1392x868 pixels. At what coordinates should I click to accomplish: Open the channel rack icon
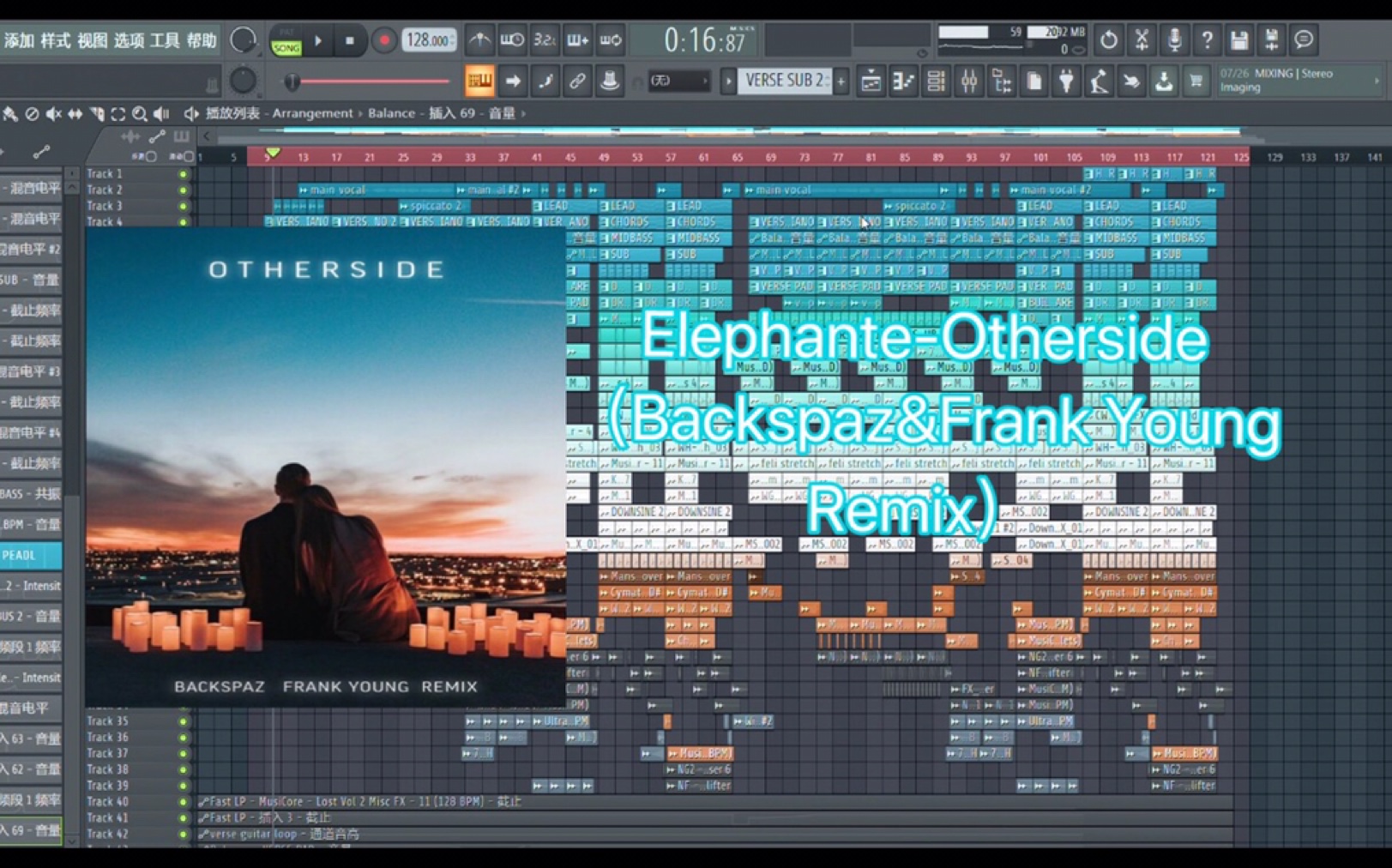click(x=936, y=81)
